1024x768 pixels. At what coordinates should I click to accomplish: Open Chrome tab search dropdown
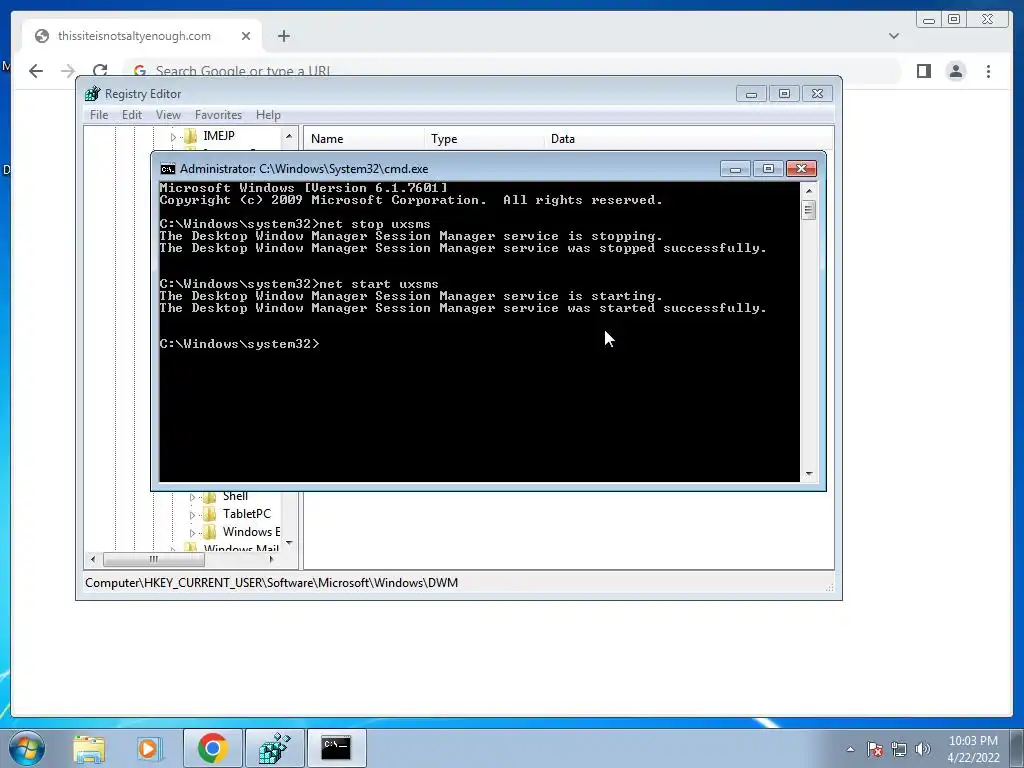coord(894,36)
